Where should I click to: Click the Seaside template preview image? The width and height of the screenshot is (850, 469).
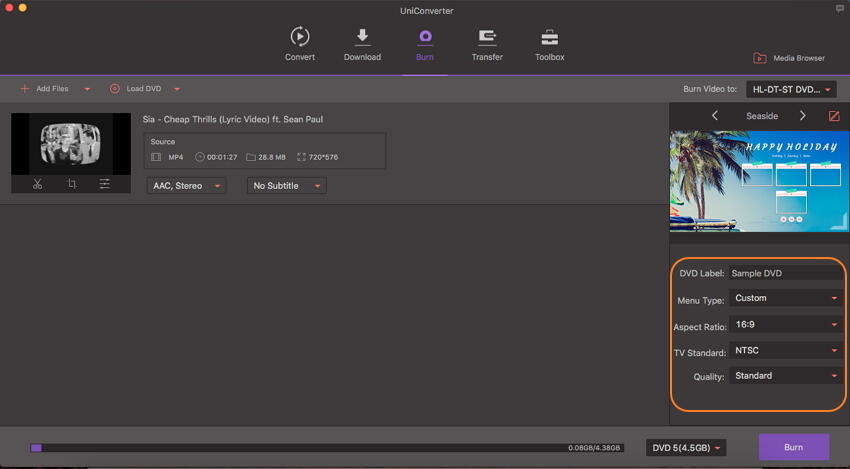pos(759,181)
